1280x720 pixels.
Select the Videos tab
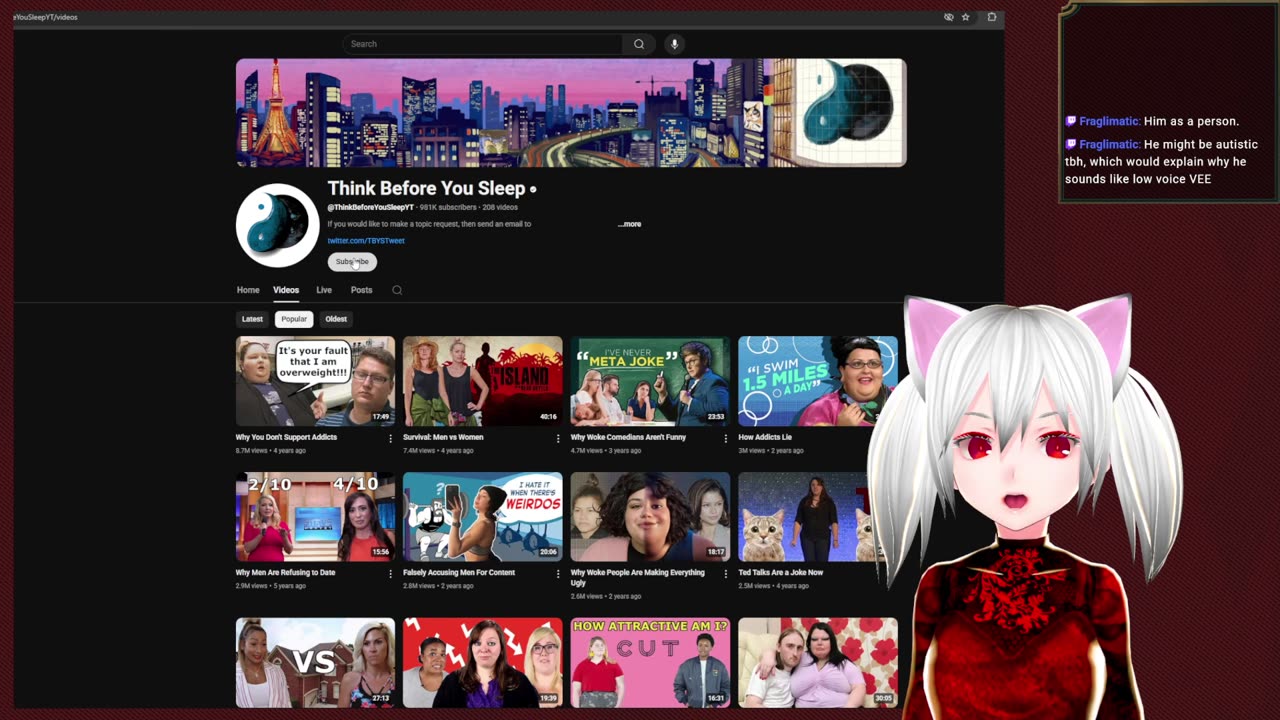tap(286, 290)
